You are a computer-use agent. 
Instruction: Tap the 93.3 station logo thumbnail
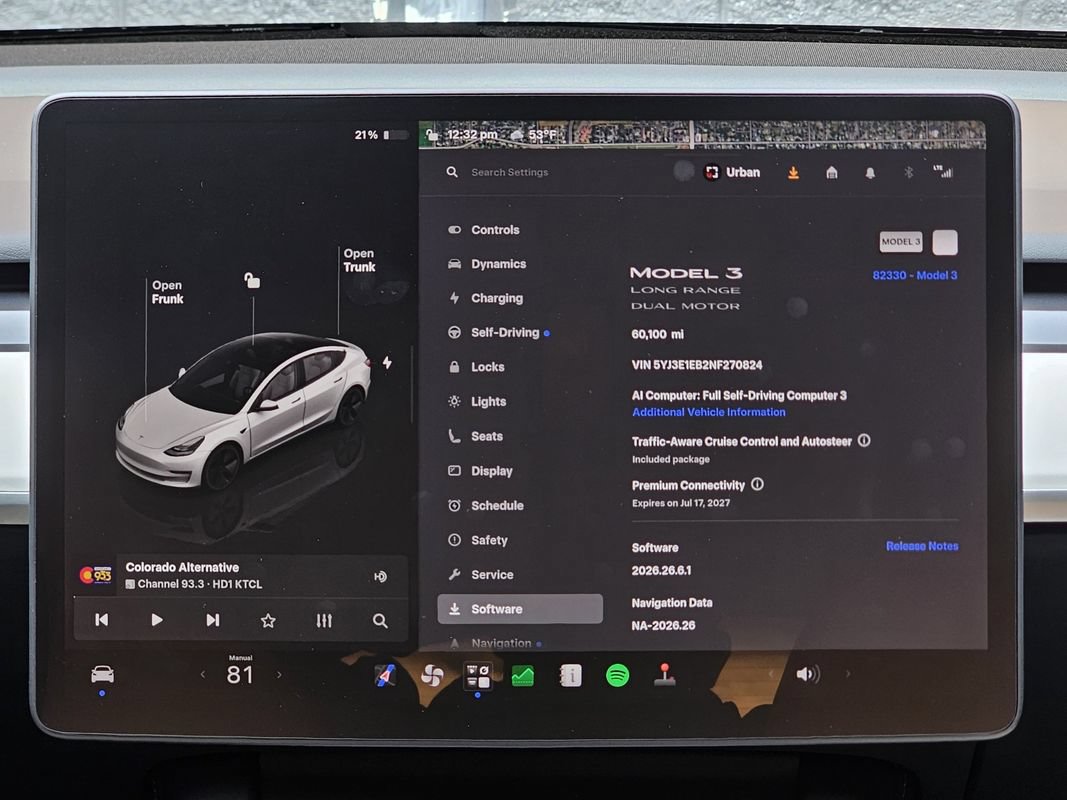(95, 576)
